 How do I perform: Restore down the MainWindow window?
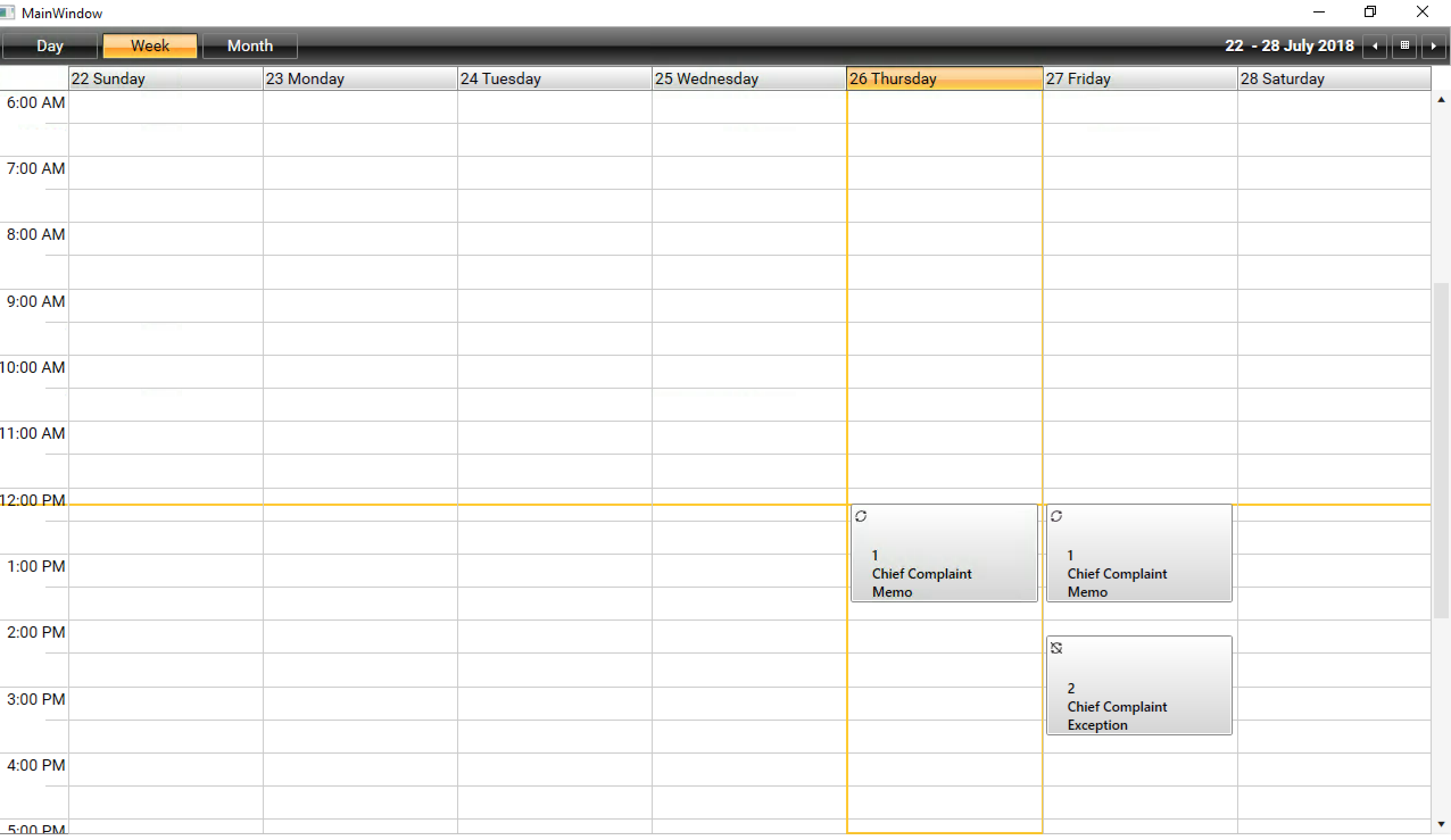pos(1370,12)
